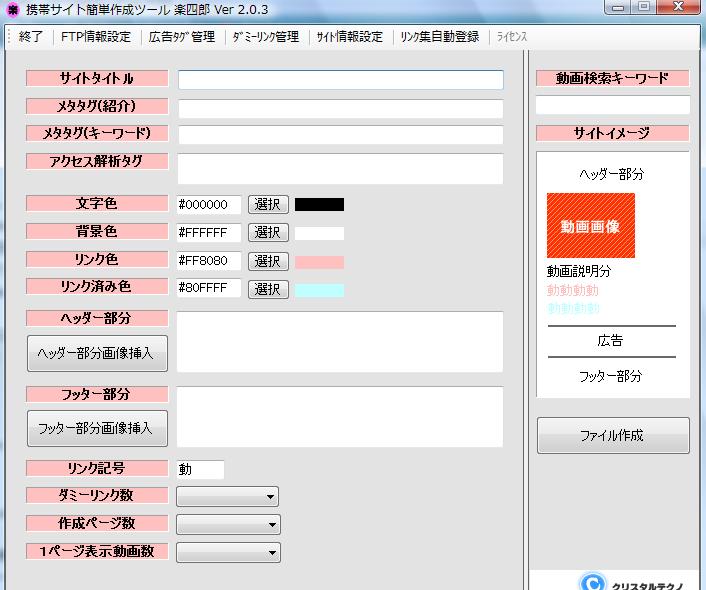Click the 広告 preview text
This screenshot has width=706, height=590.
click(611, 340)
